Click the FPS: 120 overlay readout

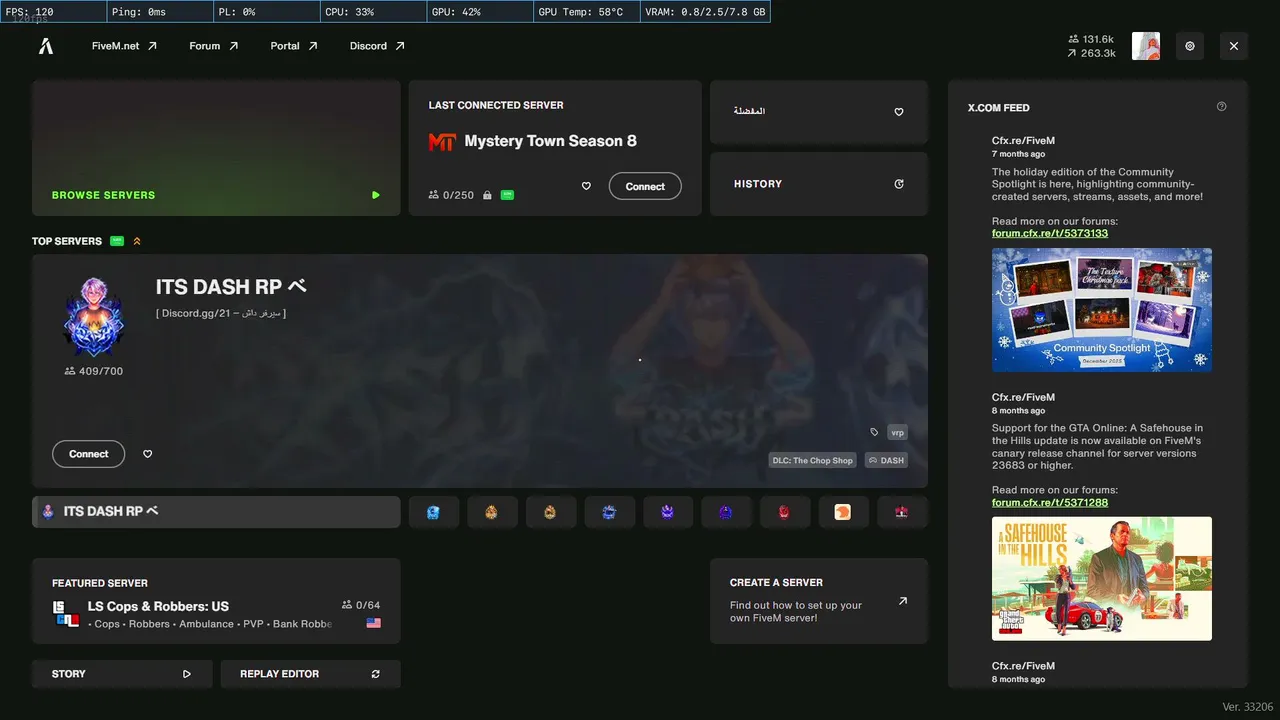53,12
